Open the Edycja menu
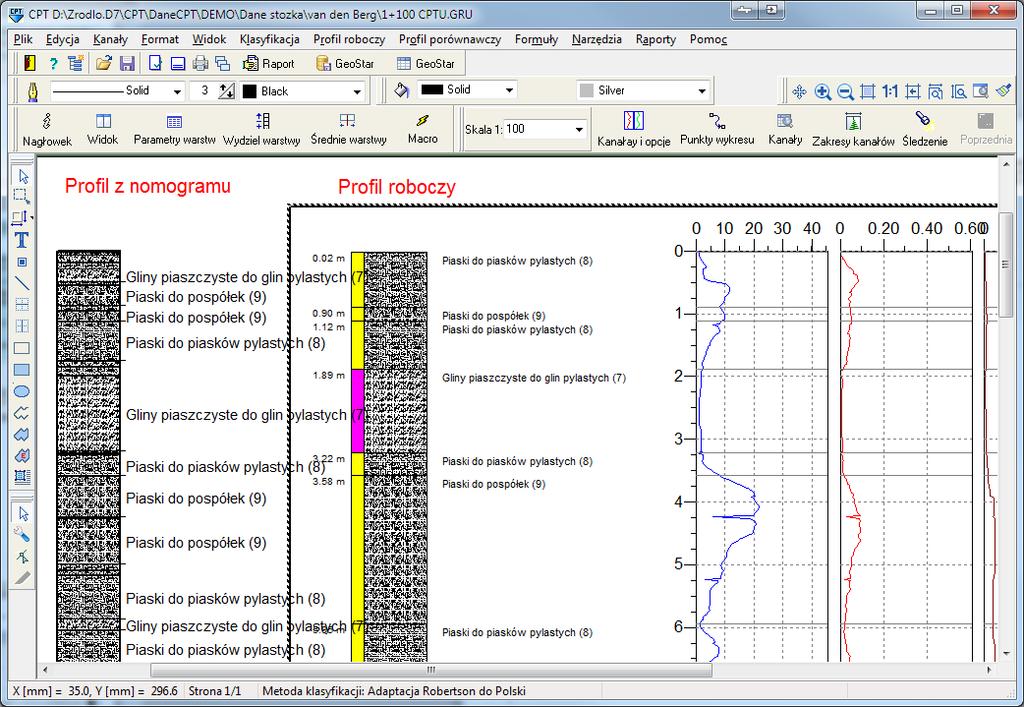Image resolution: width=1024 pixels, height=707 pixels. (63, 39)
